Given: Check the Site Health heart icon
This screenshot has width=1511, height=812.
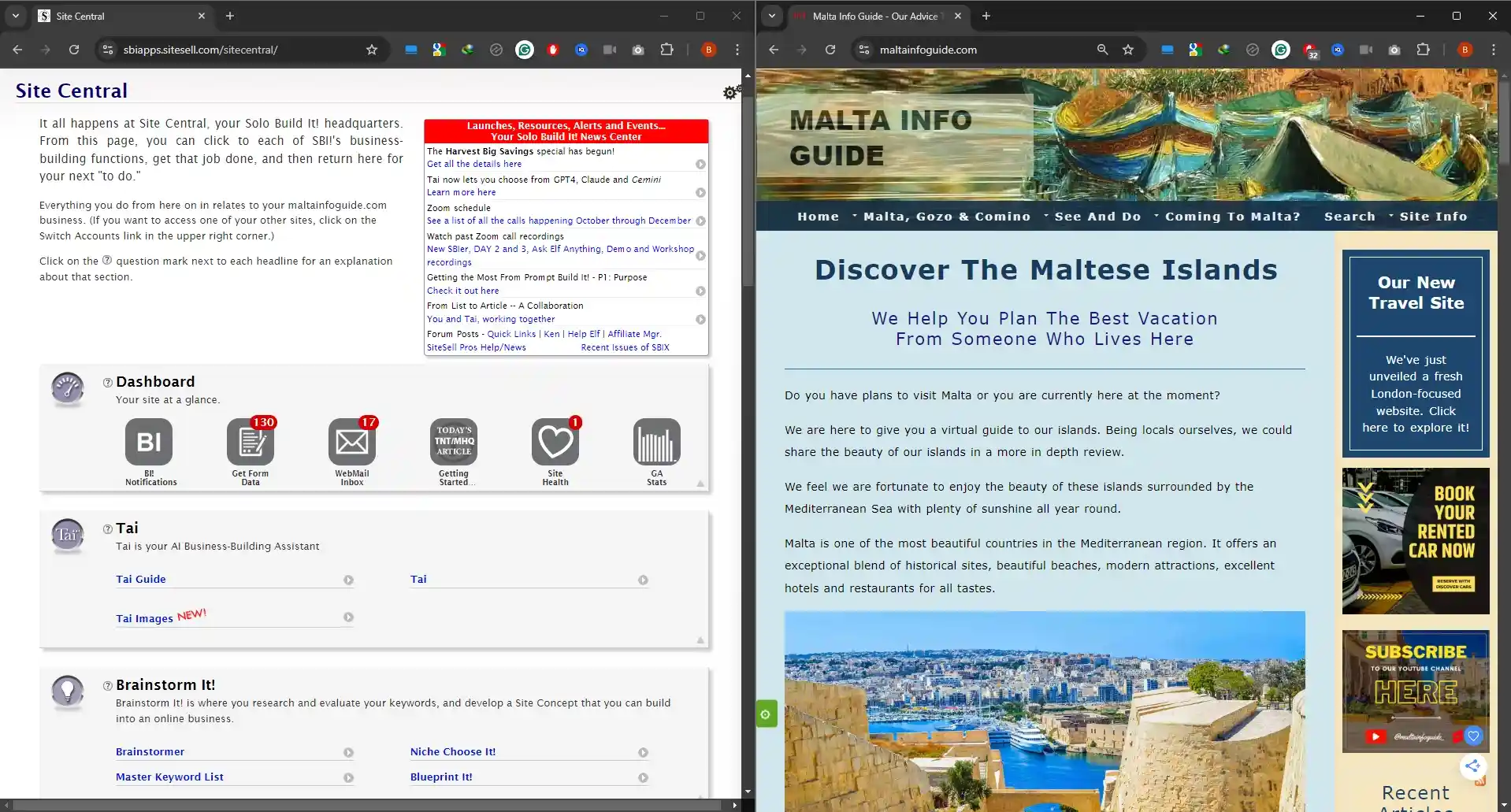Looking at the screenshot, I should click(555, 443).
